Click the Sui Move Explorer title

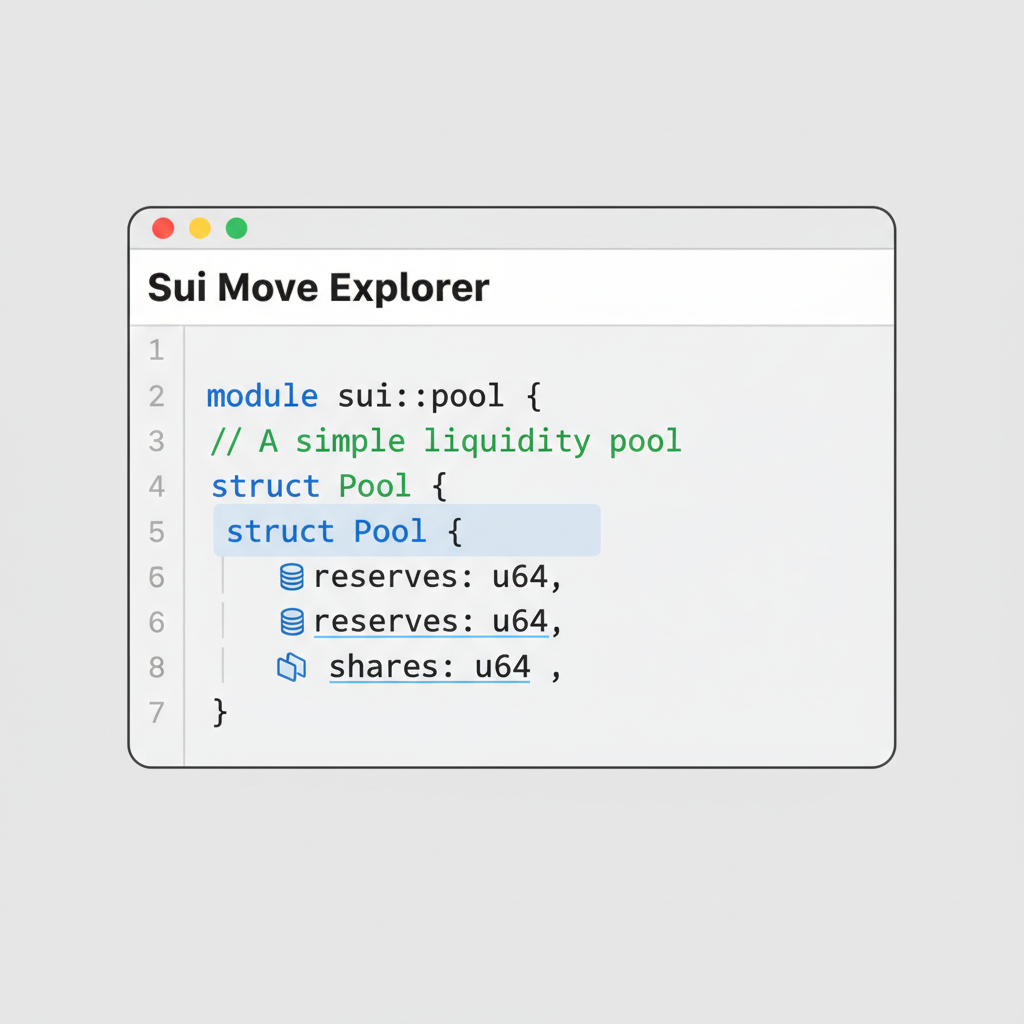pos(319,287)
